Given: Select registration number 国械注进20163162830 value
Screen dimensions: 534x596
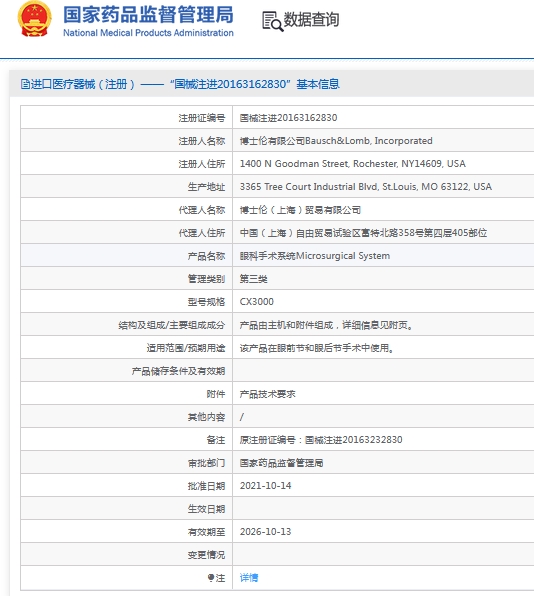Looking at the screenshot, I should click(x=288, y=118).
